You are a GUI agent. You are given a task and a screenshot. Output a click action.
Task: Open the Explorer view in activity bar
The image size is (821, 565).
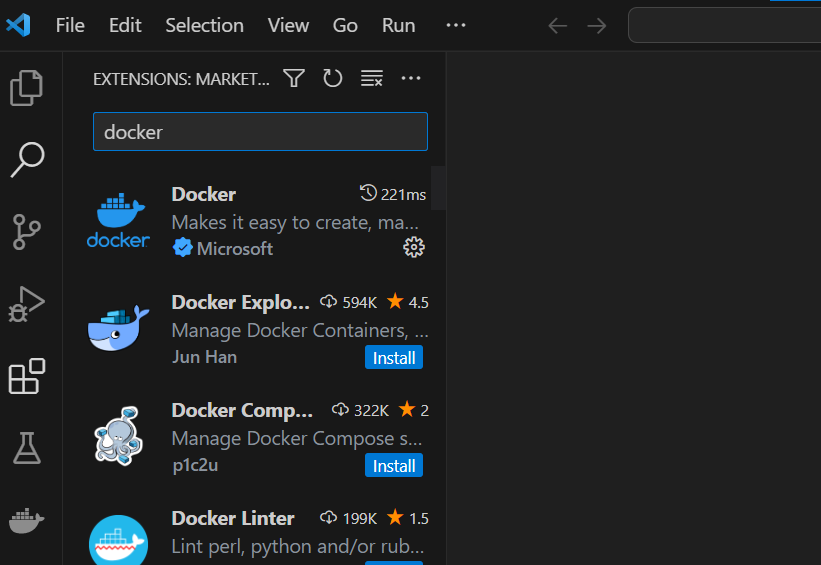coord(26,87)
